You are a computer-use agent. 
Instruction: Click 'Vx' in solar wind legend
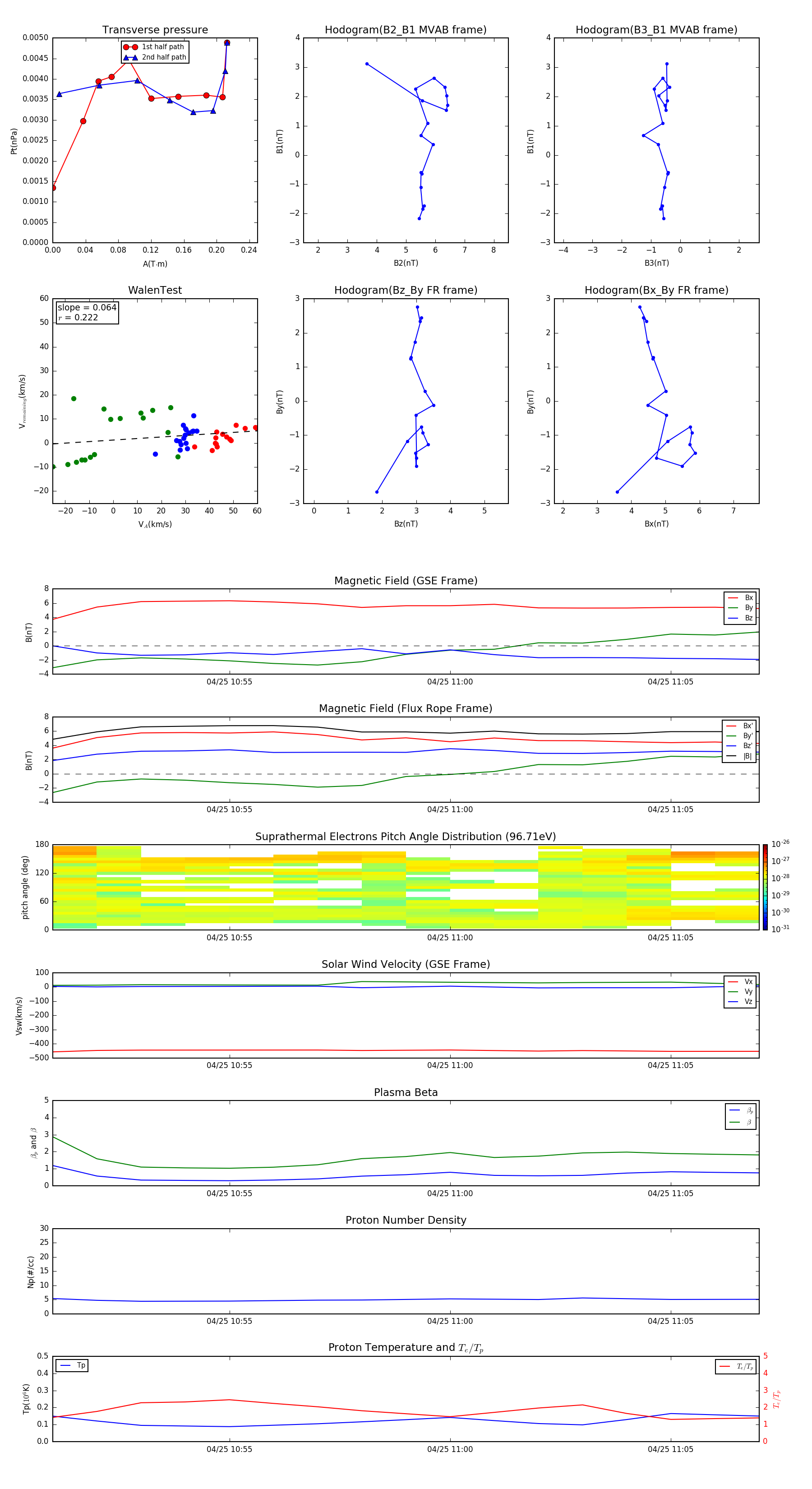coord(740,981)
